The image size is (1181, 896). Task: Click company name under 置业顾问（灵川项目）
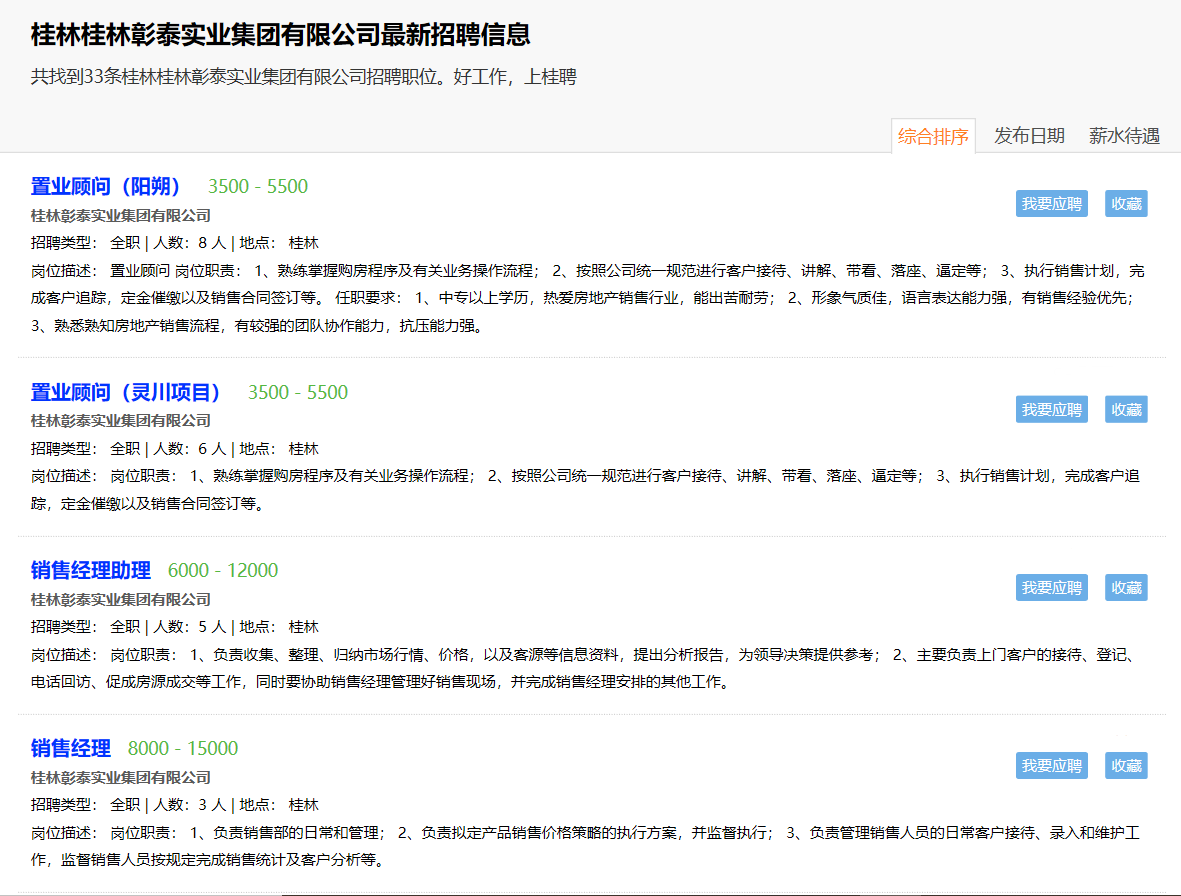[x=121, y=420]
